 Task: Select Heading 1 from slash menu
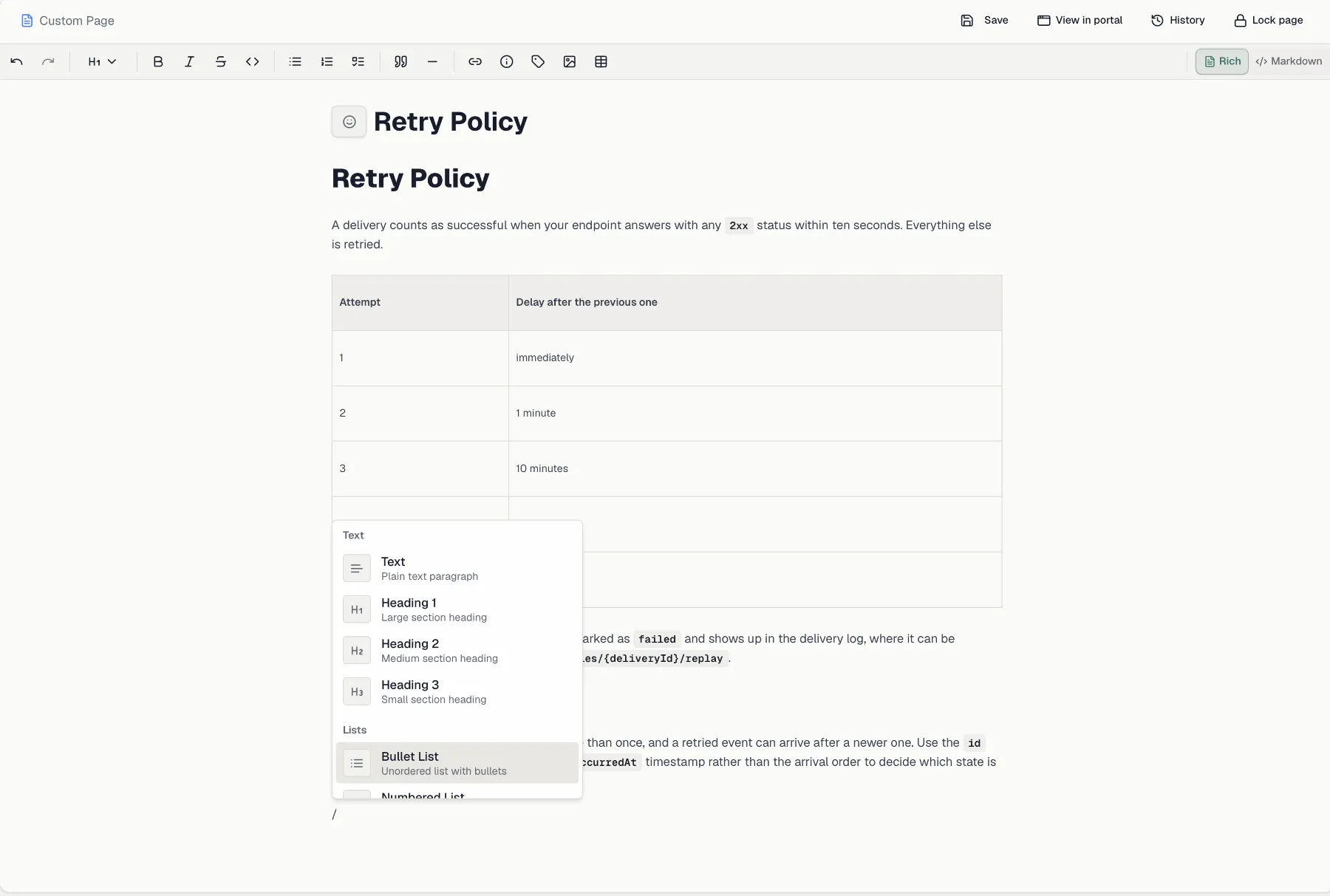(x=457, y=609)
